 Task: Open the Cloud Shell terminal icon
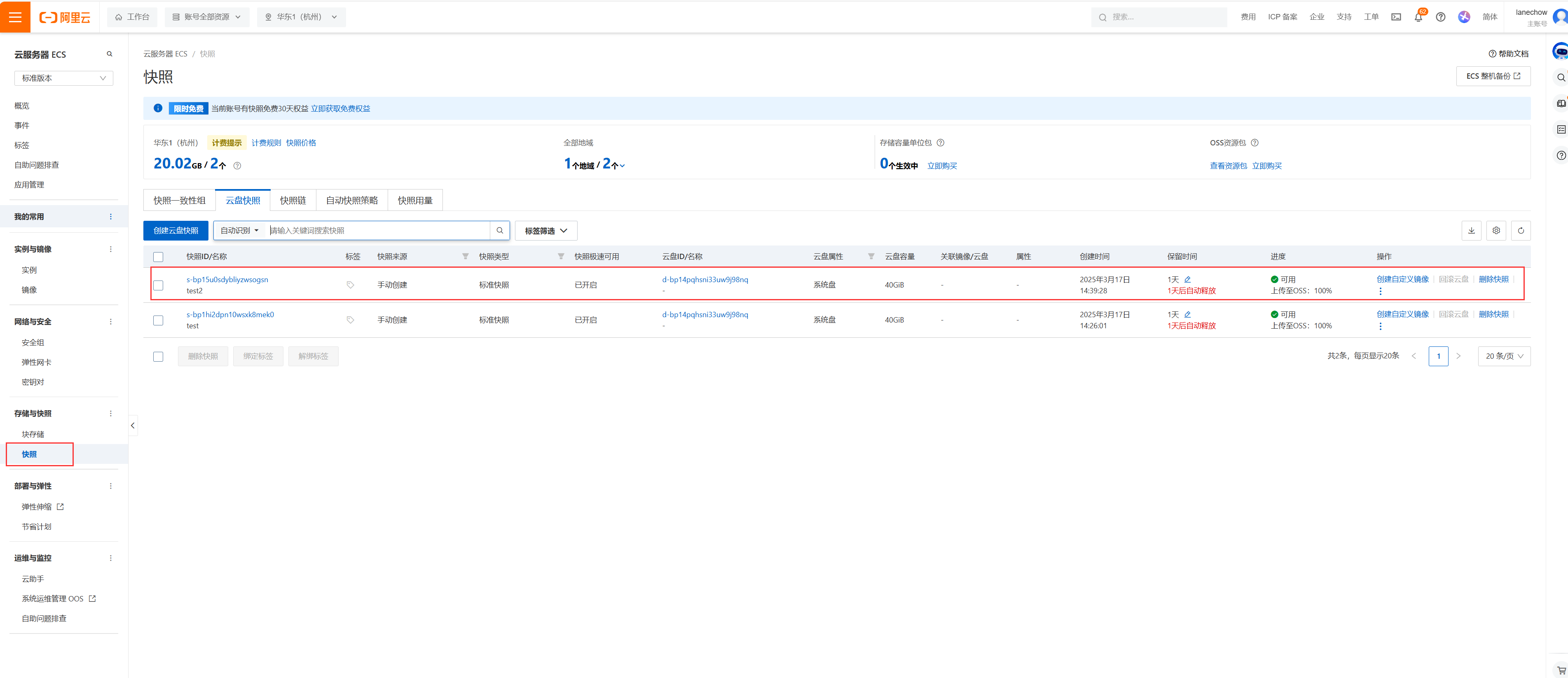[x=1396, y=17]
